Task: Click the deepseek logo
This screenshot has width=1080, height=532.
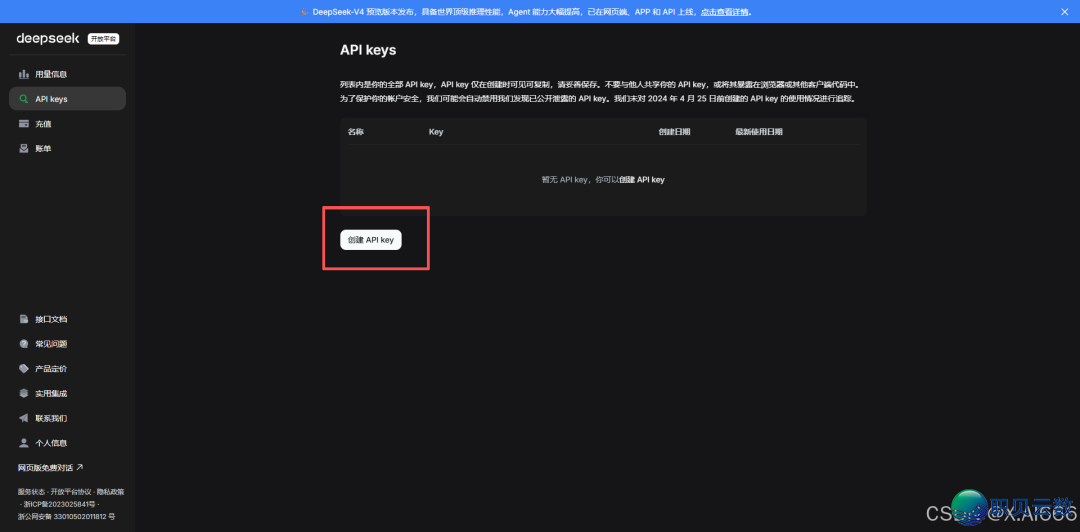Action: [48, 39]
